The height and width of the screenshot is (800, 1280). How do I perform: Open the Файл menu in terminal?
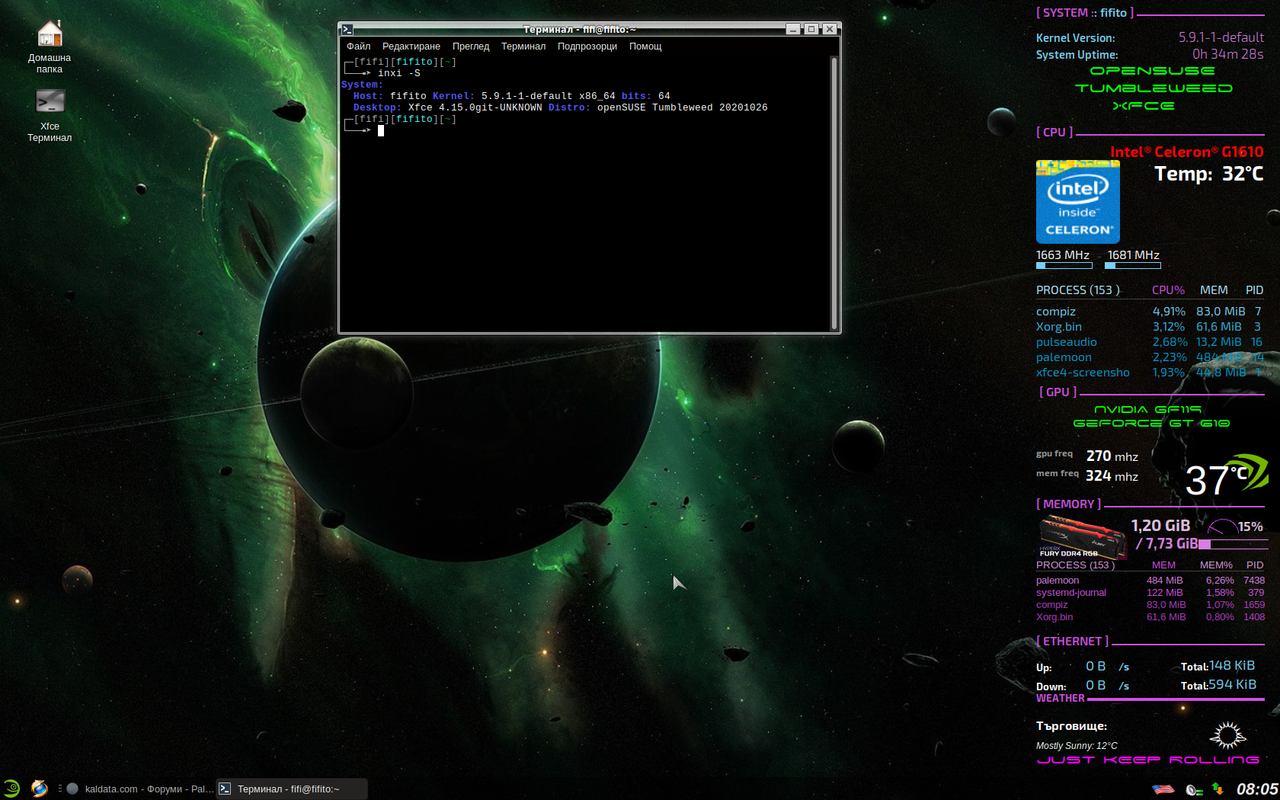[358, 46]
